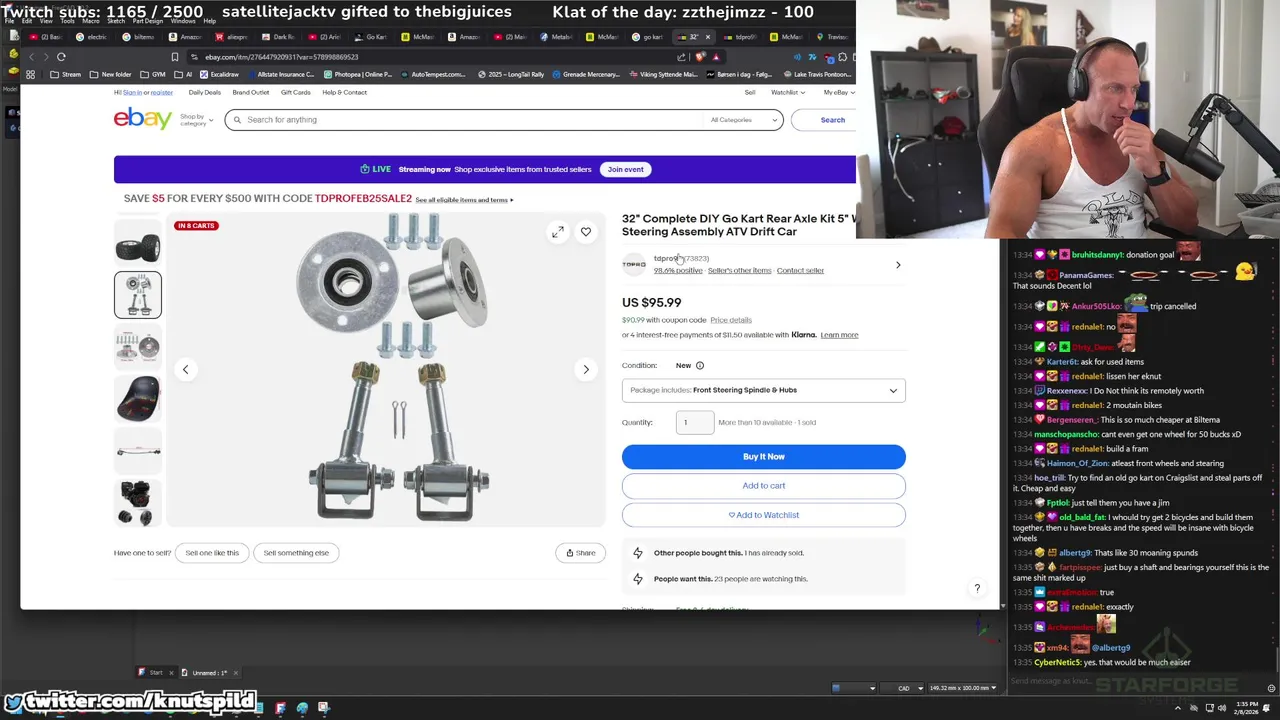Open the Stream bookmarks folder
1280x720 pixels.
[x=65, y=74]
